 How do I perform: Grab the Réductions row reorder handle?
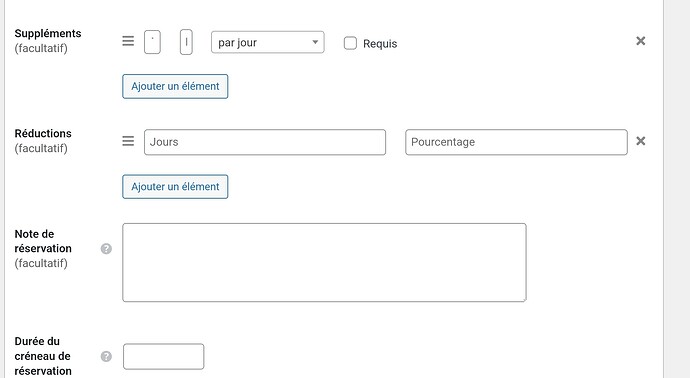pyautogui.click(x=128, y=141)
